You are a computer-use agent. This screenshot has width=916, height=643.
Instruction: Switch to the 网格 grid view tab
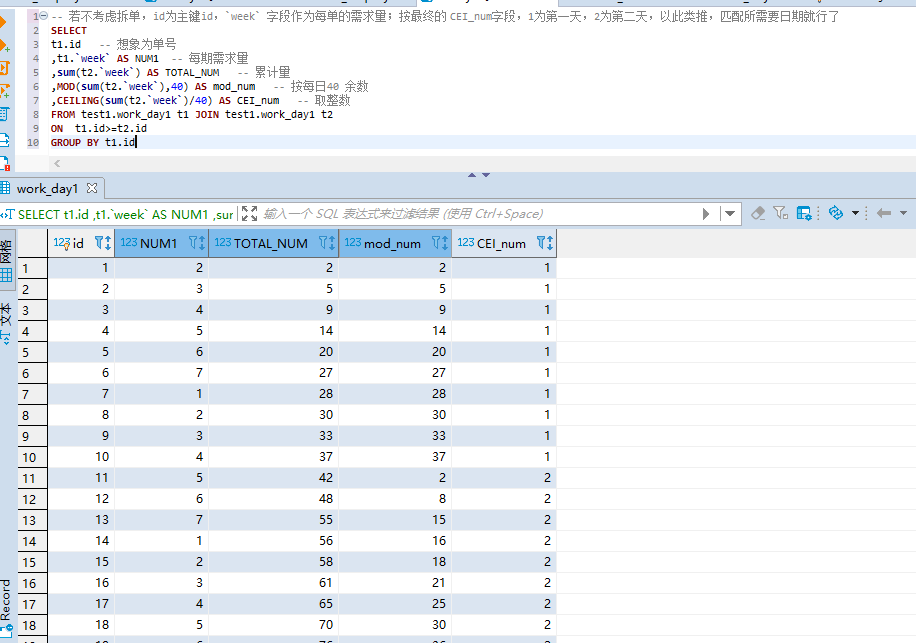point(6,260)
